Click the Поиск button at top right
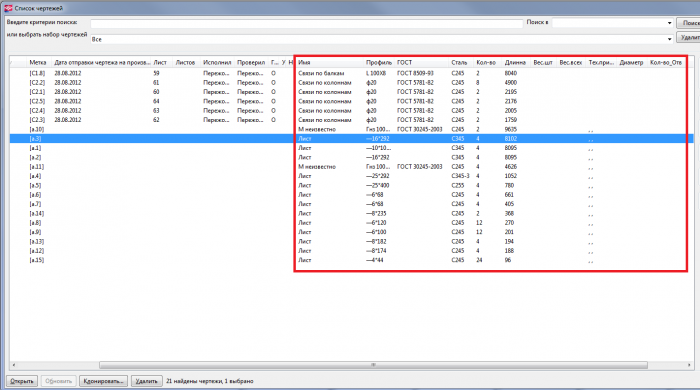This screenshot has height=390, width=700. pos(688,23)
